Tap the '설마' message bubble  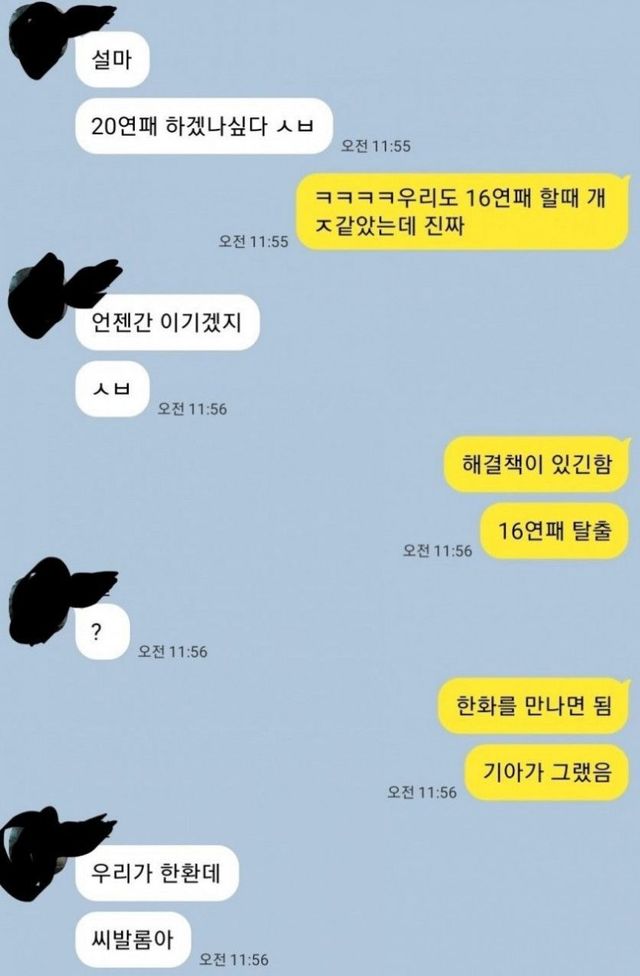[112, 60]
